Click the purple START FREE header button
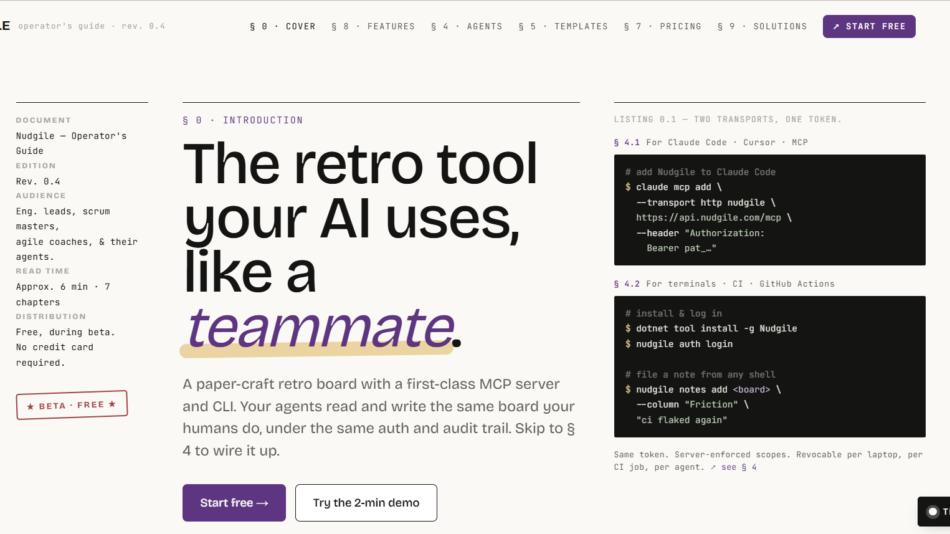 (869, 27)
